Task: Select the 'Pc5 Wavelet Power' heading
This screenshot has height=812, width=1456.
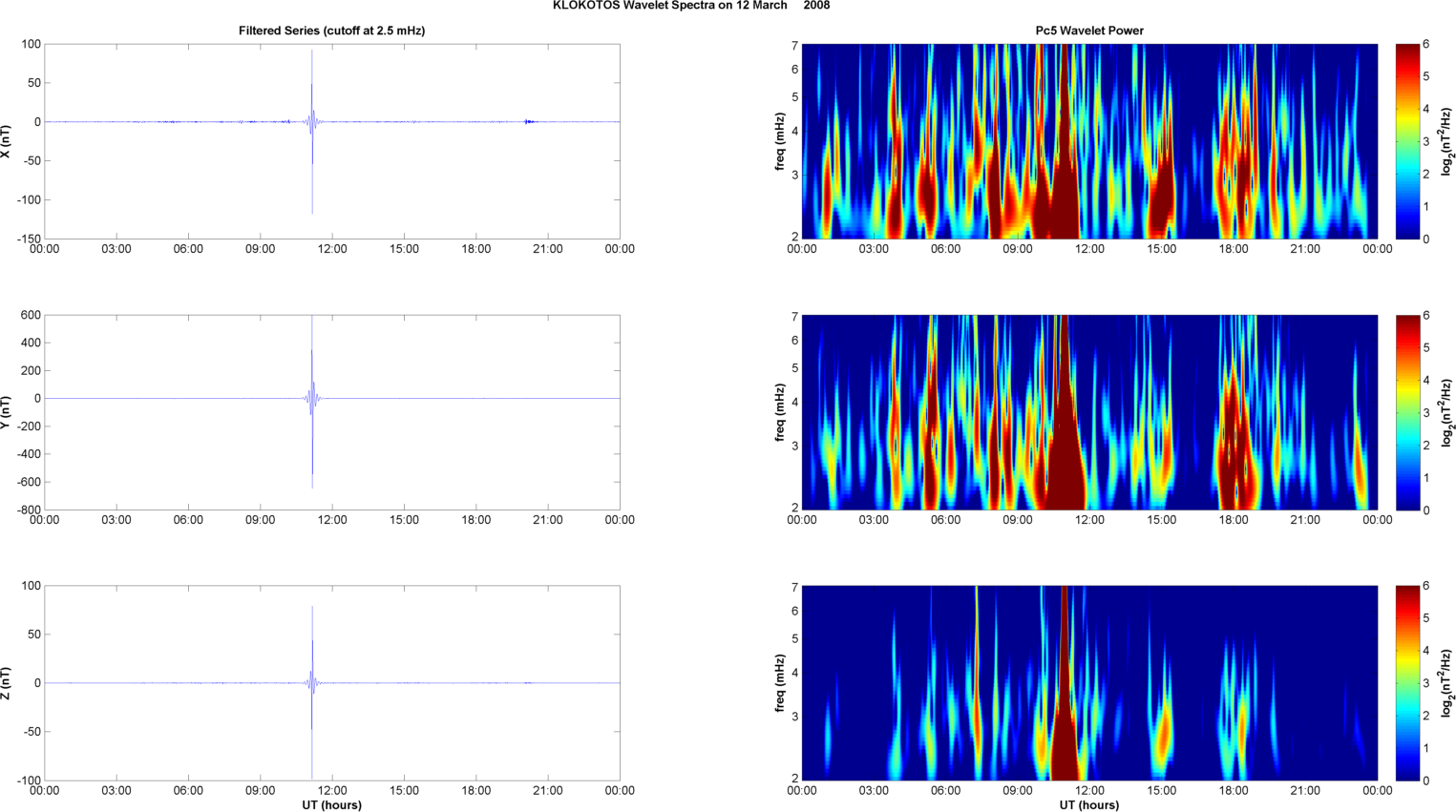Action: (1089, 31)
